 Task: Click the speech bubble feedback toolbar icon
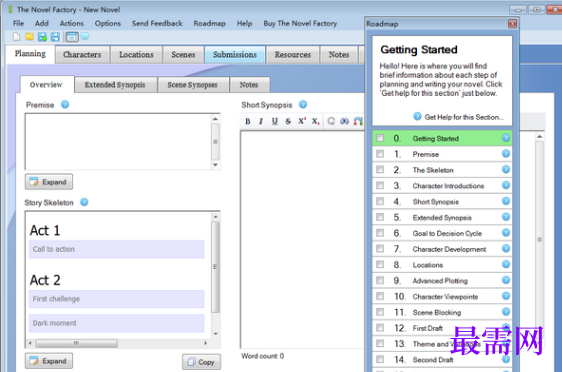click(85, 36)
